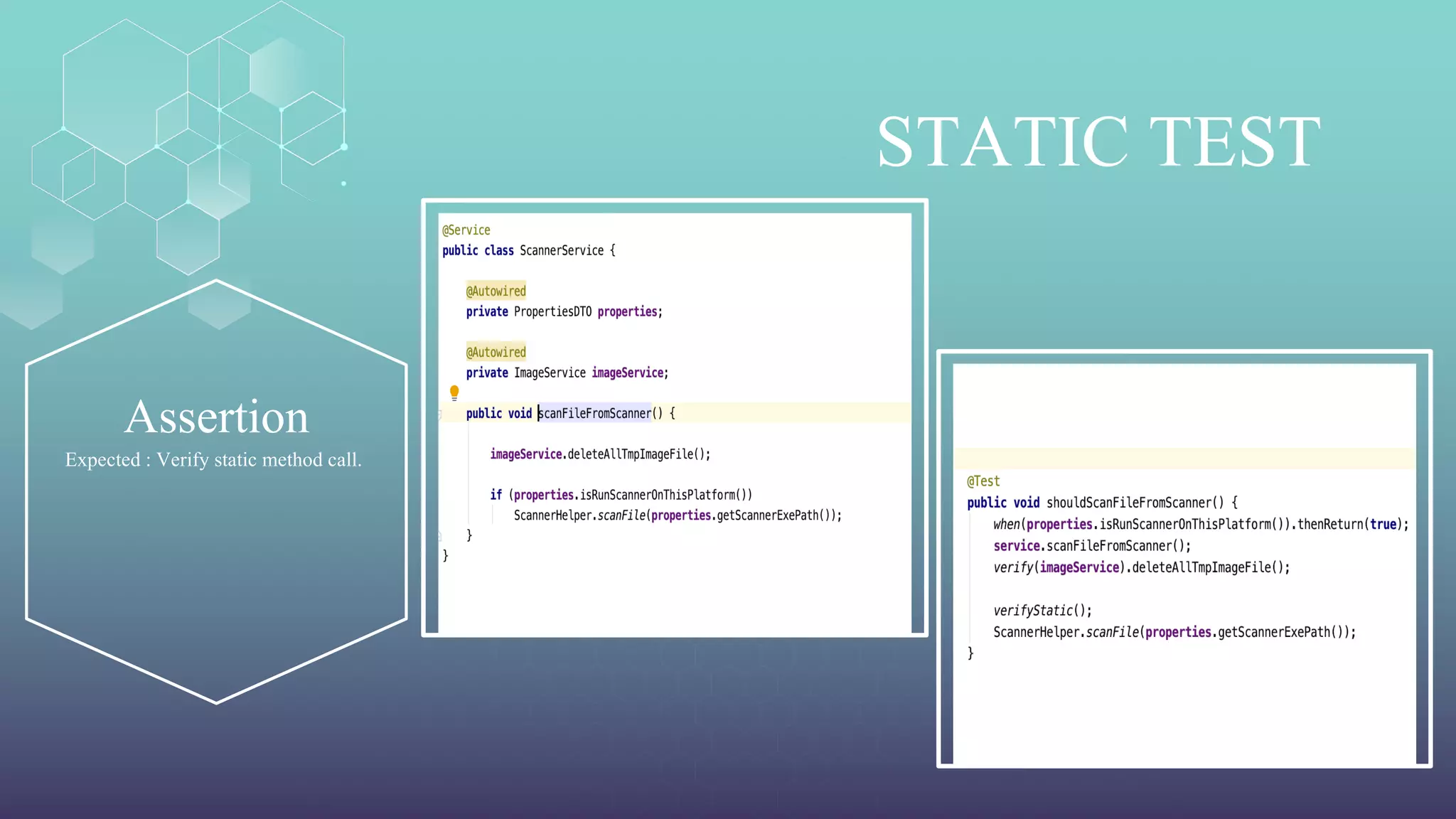Click ScannerHelper.scanFile call in test code
Viewport: 1456px width, 819px height.
pyautogui.click(x=1174, y=632)
